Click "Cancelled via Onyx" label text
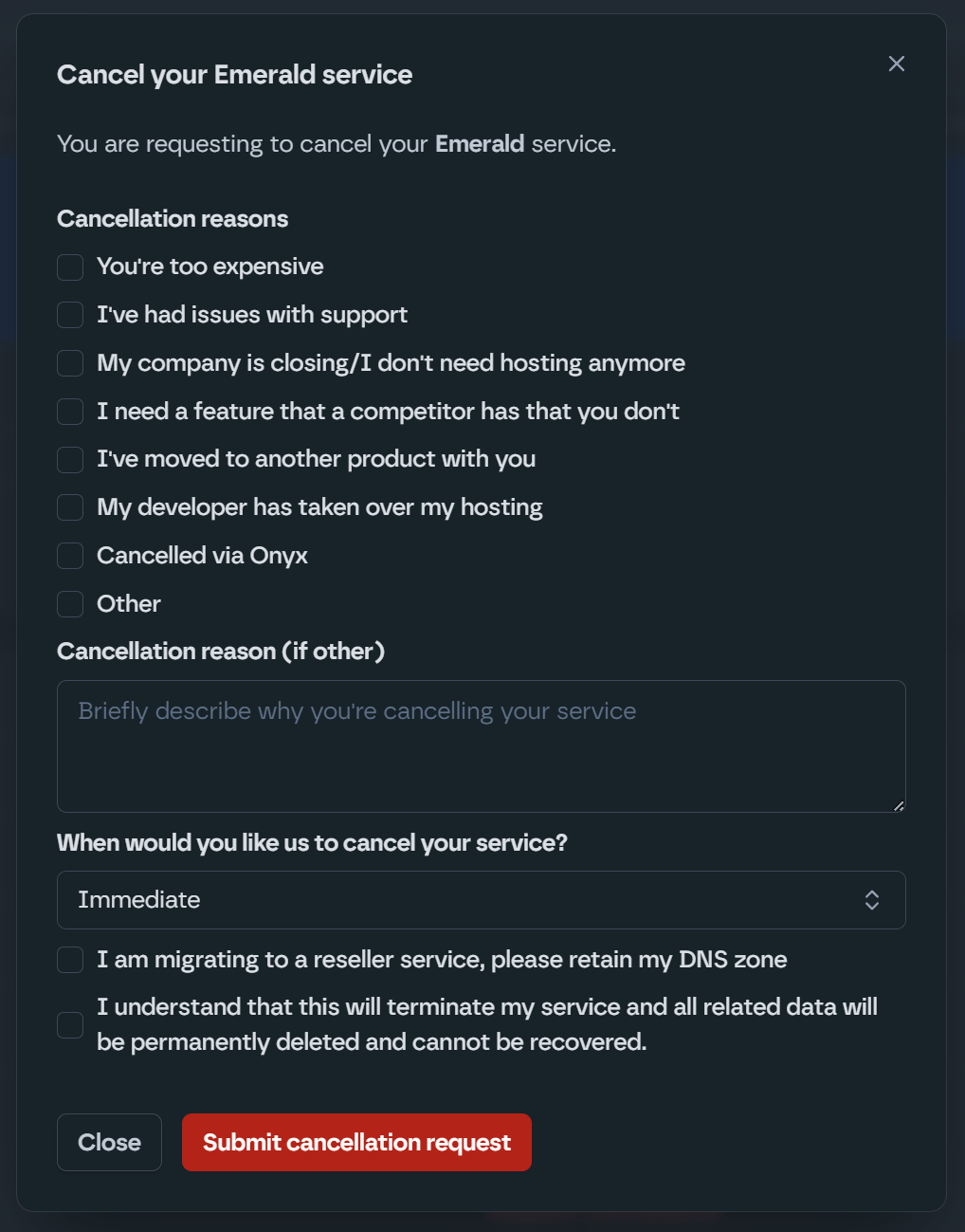 click(202, 556)
